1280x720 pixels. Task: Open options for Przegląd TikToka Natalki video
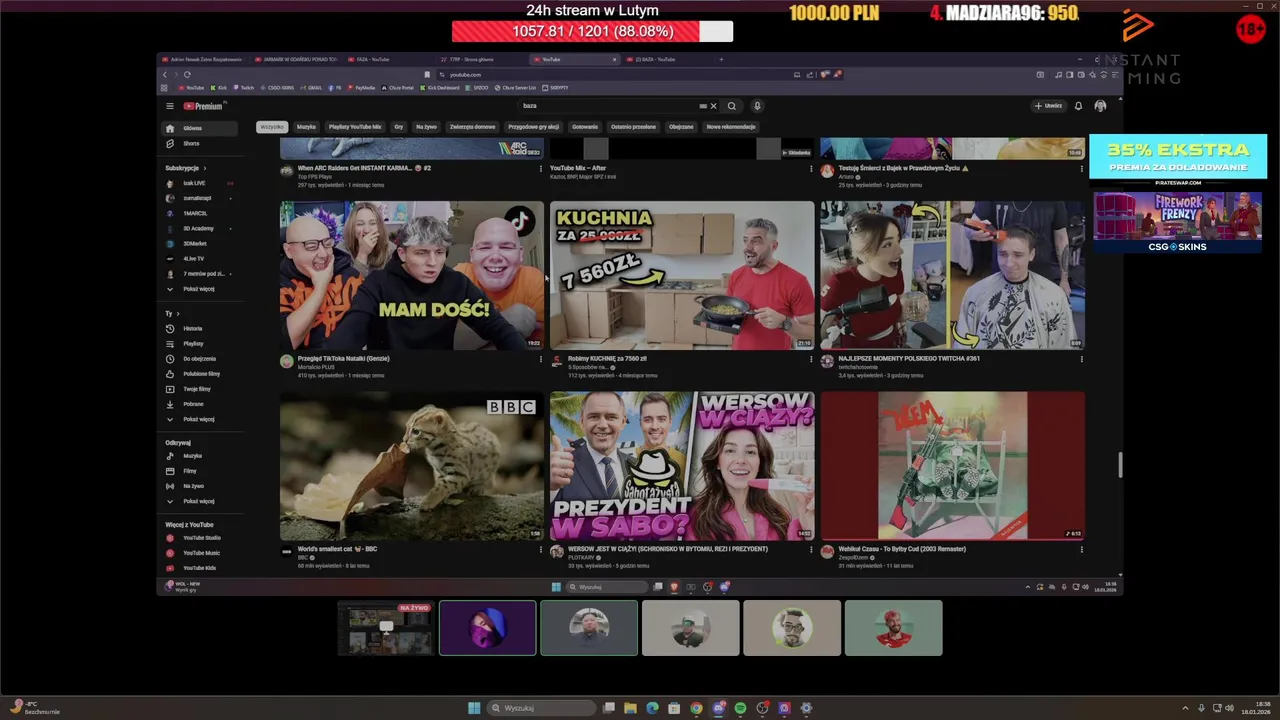click(541, 359)
